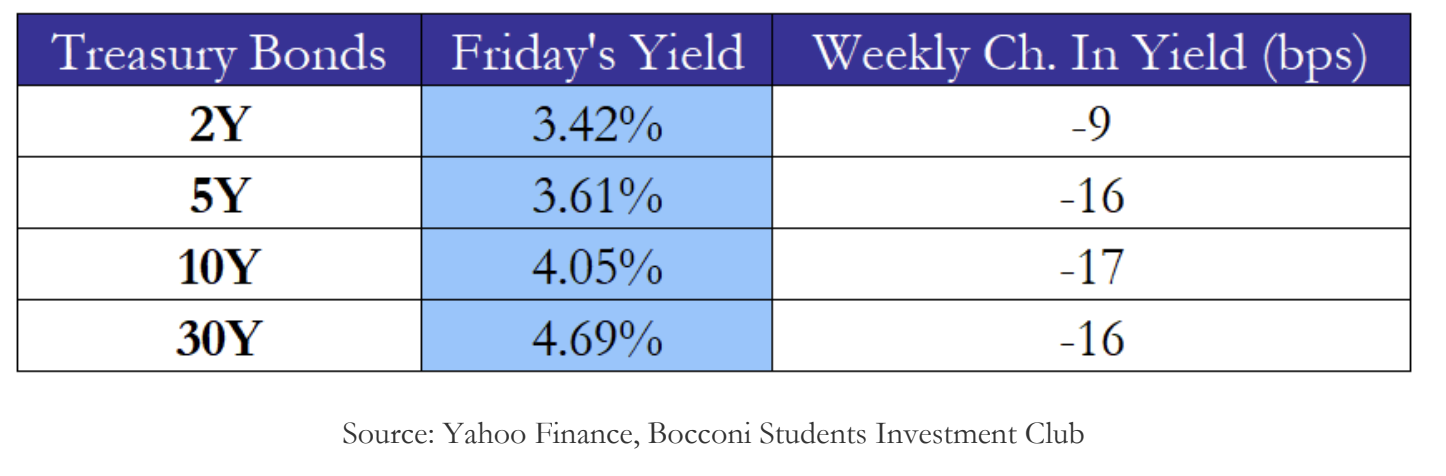Click the 4.69% yield value
Image resolution: width=1446 pixels, height=476 pixels.
[x=597, y=340]
